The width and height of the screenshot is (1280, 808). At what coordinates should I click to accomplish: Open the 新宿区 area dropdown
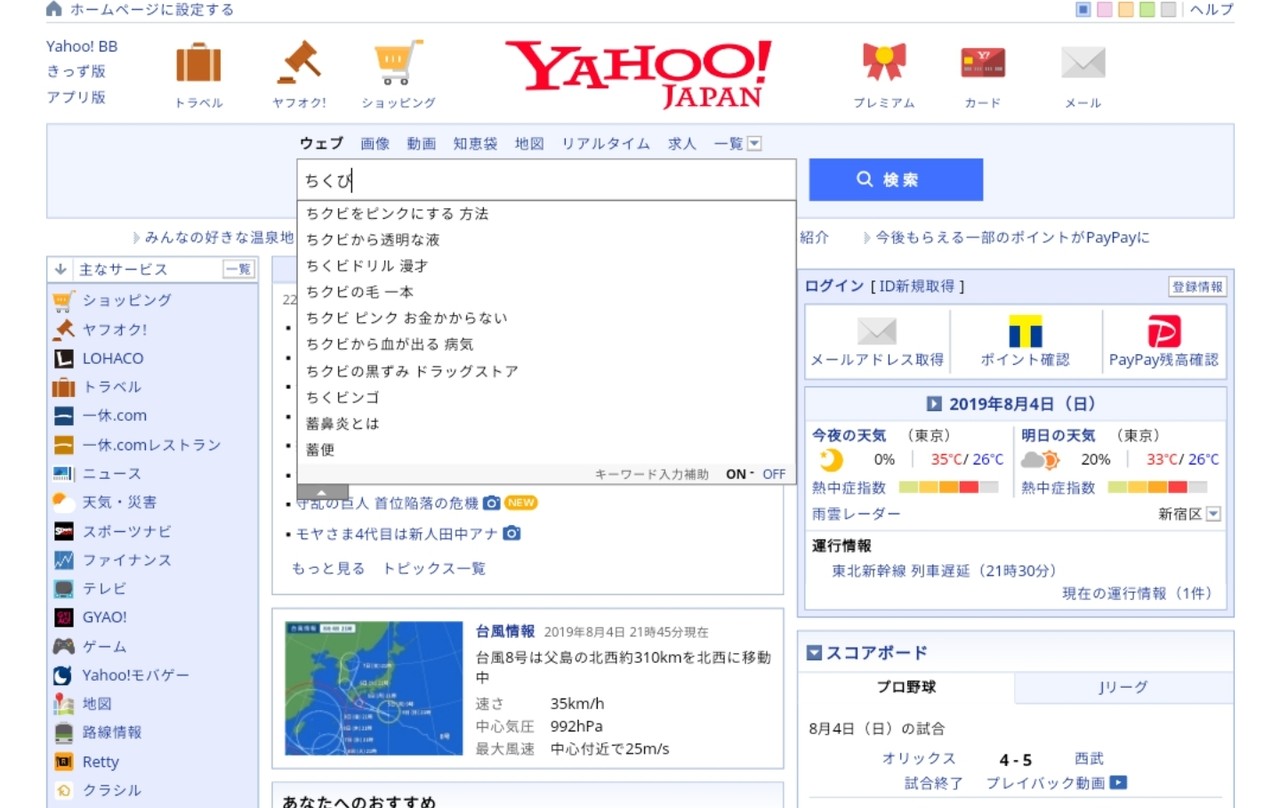coord(1214,514)
